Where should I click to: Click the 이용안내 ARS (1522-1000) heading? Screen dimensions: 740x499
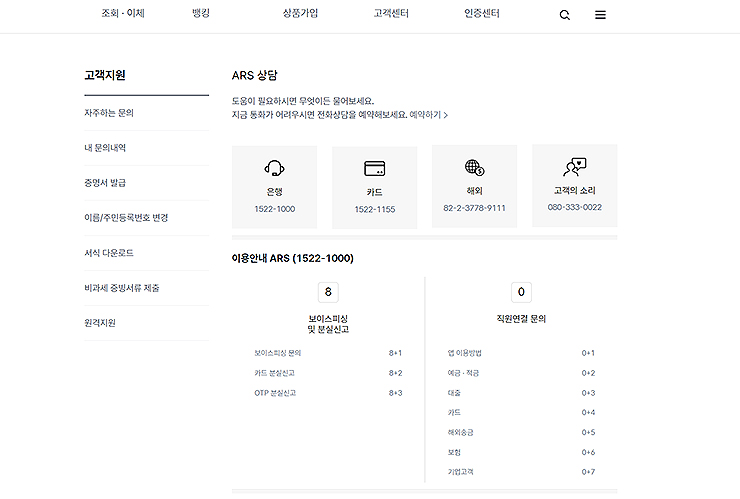(x=293, y=258)
